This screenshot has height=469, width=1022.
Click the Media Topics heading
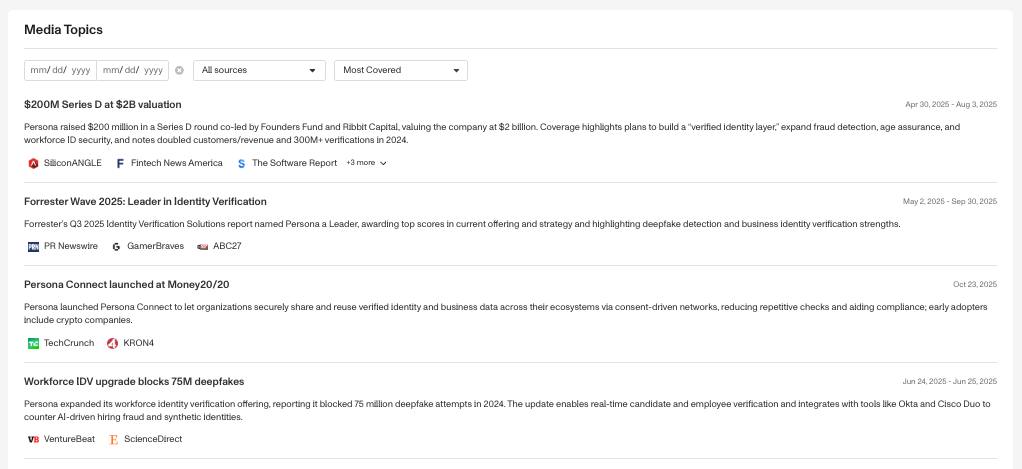coord(63,30)
